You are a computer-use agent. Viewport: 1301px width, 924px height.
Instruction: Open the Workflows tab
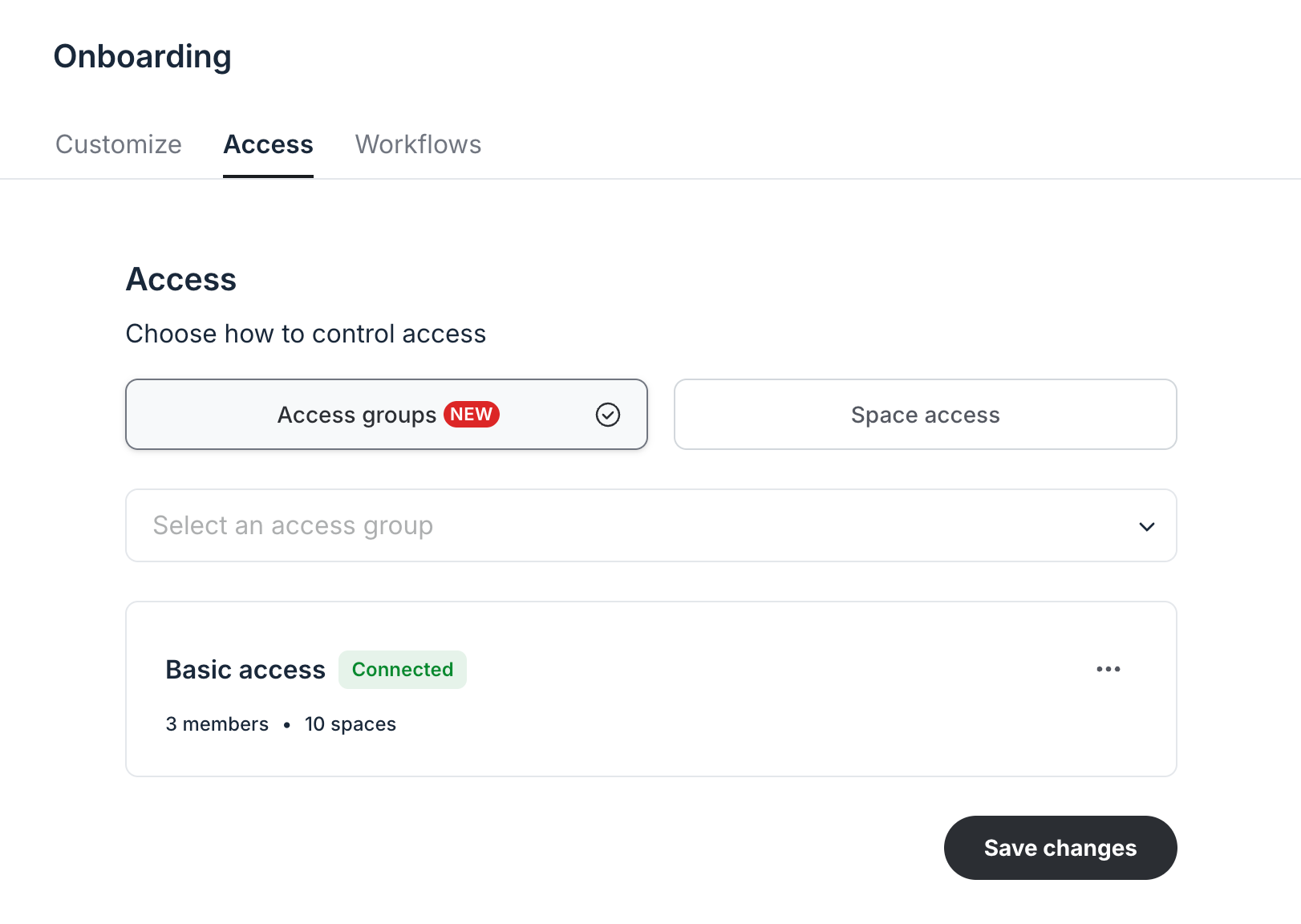click(x=418, y=144)
